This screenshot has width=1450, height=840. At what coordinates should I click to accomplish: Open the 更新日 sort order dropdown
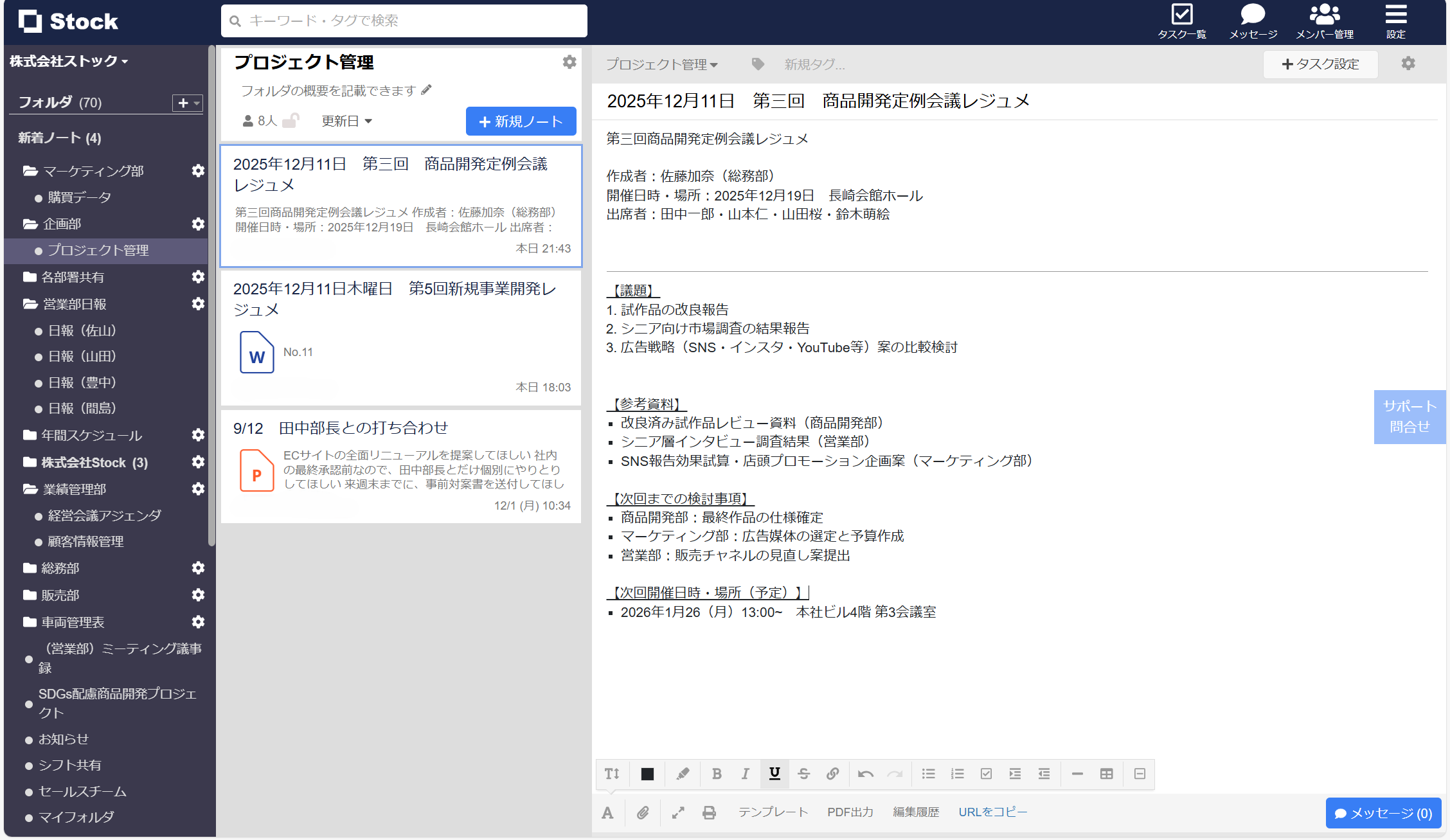[346, 121]
